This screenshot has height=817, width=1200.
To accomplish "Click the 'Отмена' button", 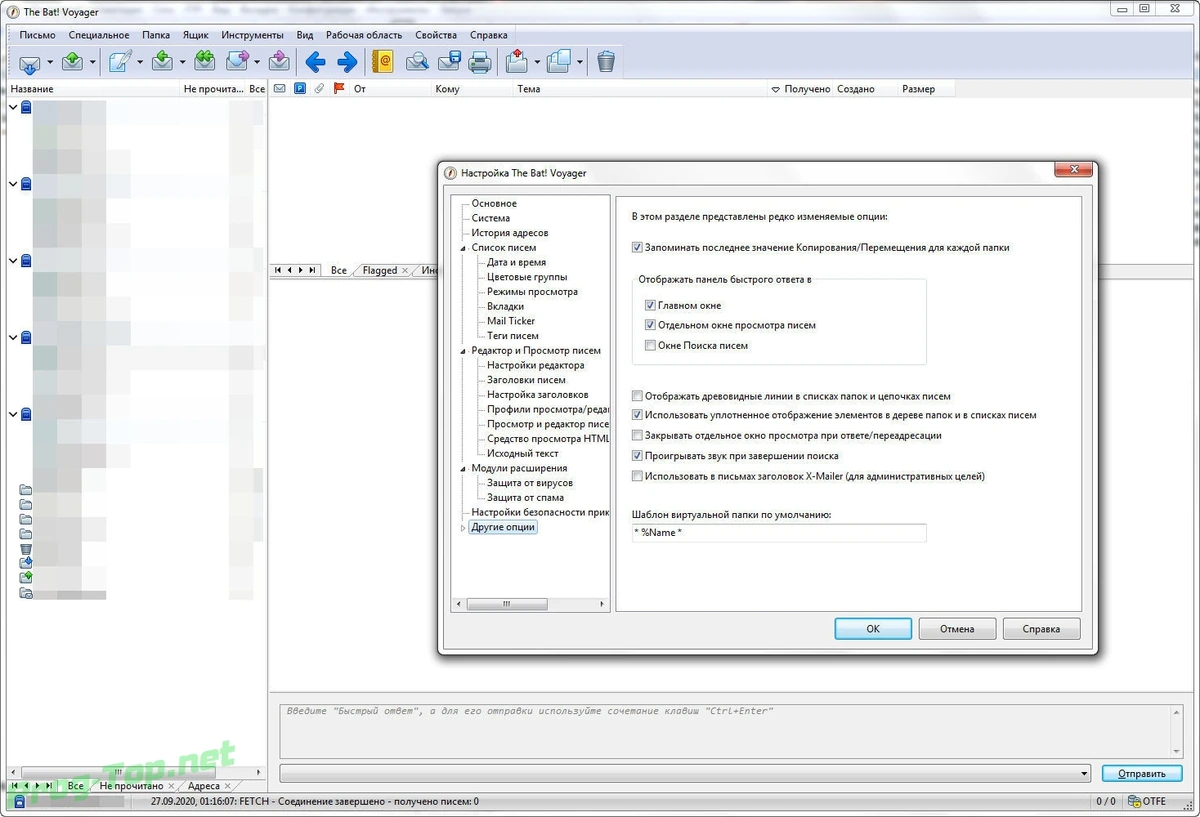I will click(957, 629).
